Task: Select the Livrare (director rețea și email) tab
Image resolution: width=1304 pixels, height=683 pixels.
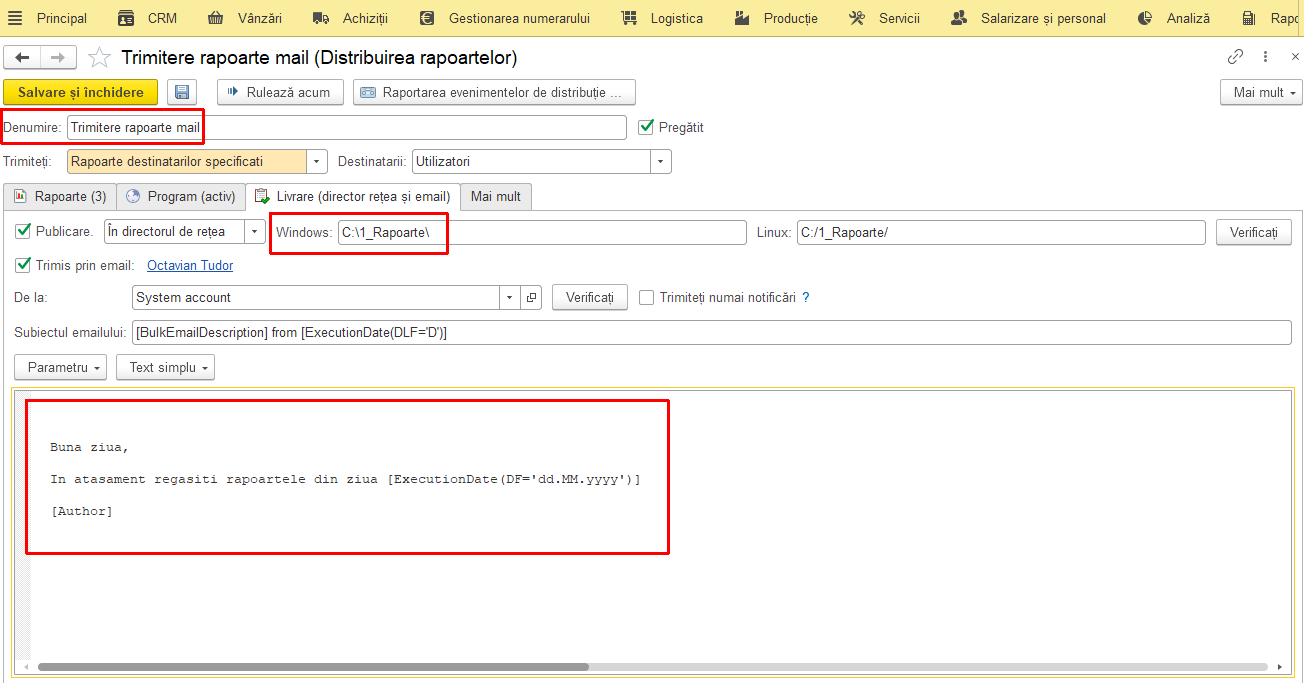Action: 353,196
